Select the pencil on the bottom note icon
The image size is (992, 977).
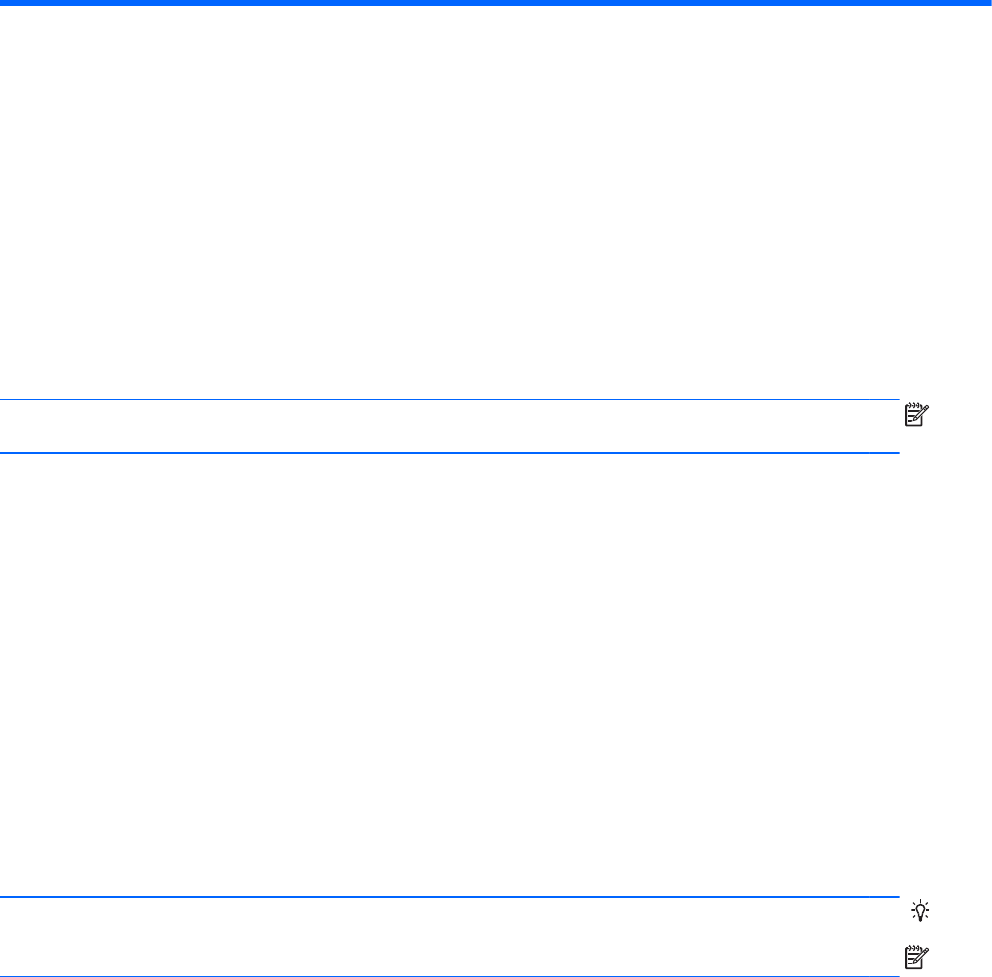click(x=922, y=955)
